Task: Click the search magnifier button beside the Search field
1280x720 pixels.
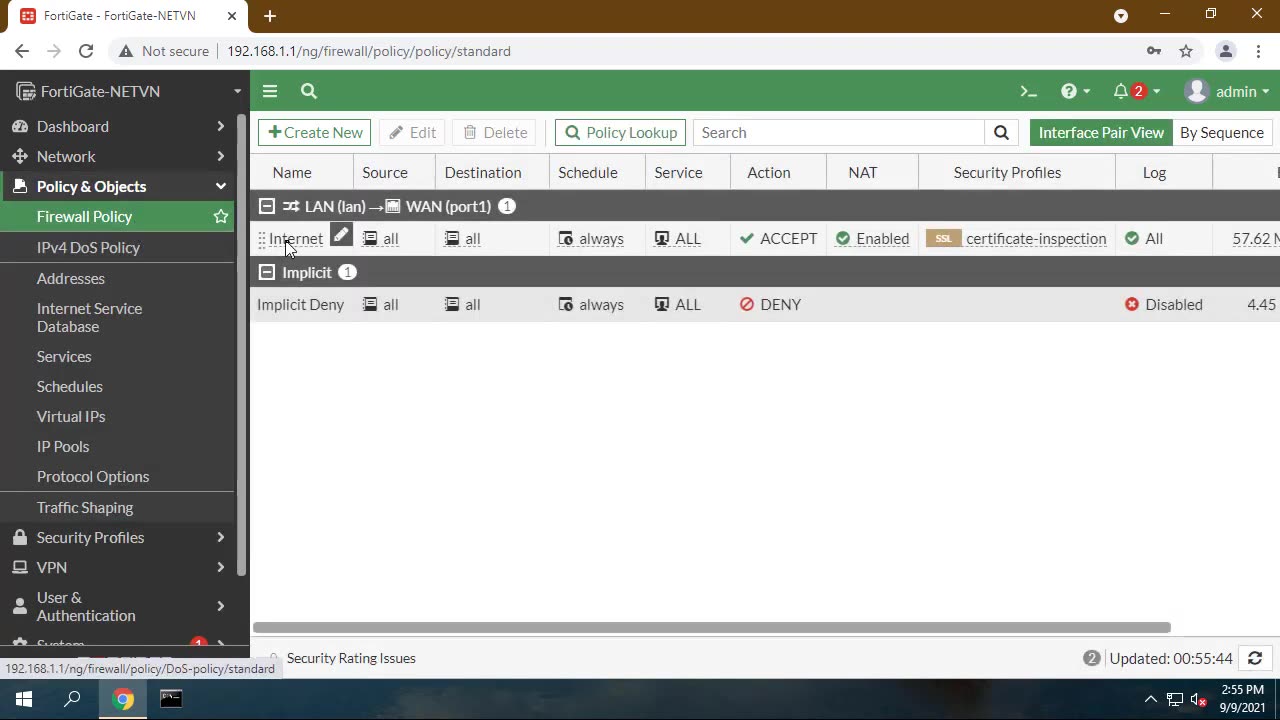Action: pyautogui.click(x=1001, y=132)
